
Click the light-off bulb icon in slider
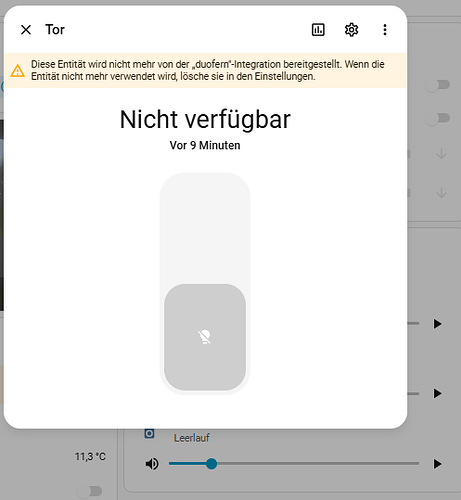pyautogui.click(x=205, y=337)
